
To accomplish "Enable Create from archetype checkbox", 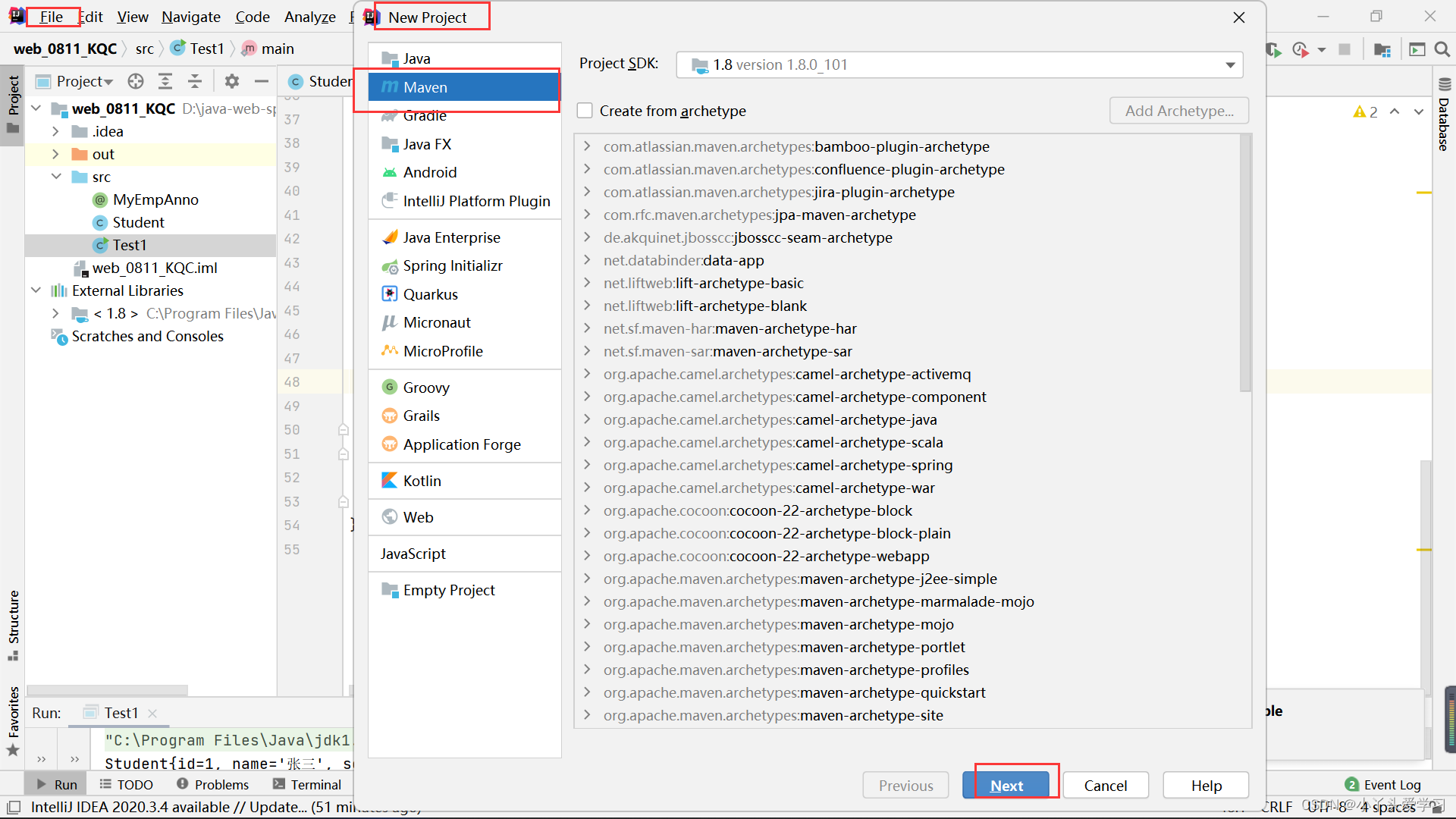I will 585,111.
